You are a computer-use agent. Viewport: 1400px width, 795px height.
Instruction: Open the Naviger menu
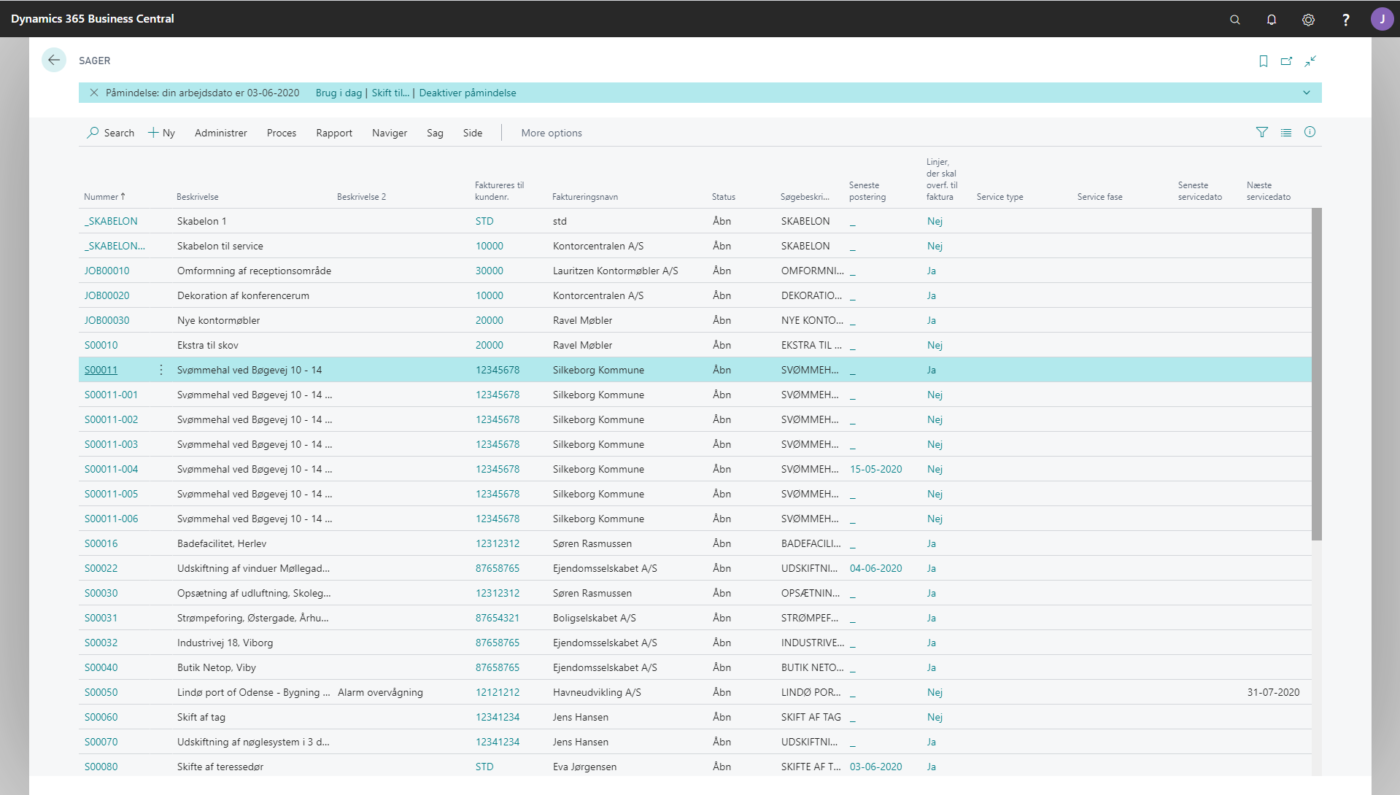tap(389, 133)
